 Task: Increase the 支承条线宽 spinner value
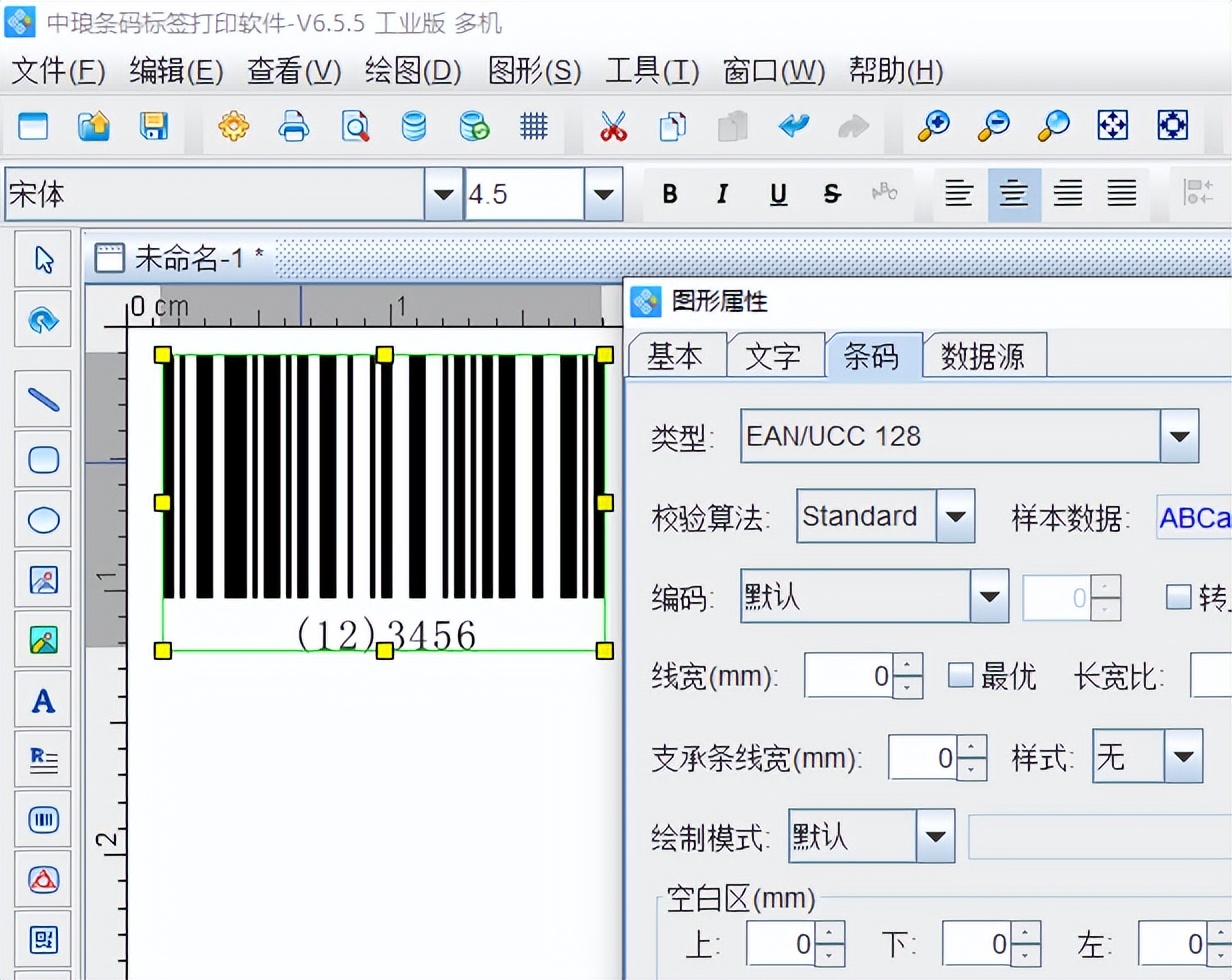coord(971,747)
